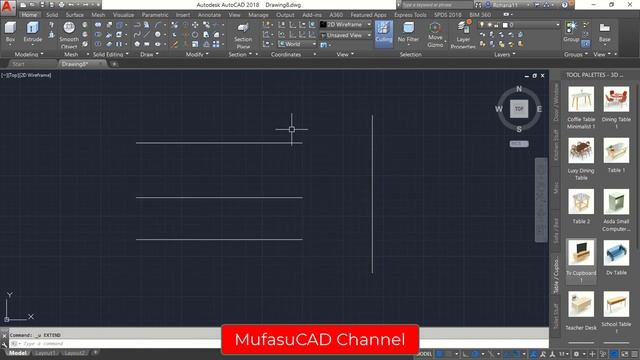Click the Model layout tab

(17, 353)
